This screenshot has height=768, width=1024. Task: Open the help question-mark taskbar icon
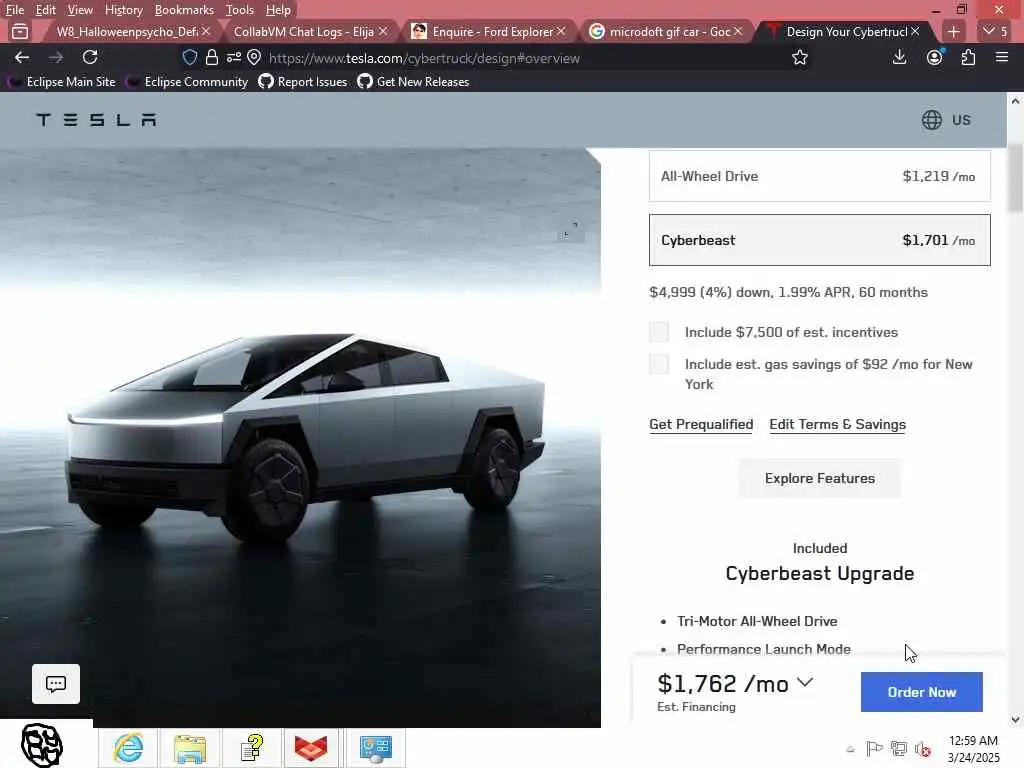click(251, 748)
